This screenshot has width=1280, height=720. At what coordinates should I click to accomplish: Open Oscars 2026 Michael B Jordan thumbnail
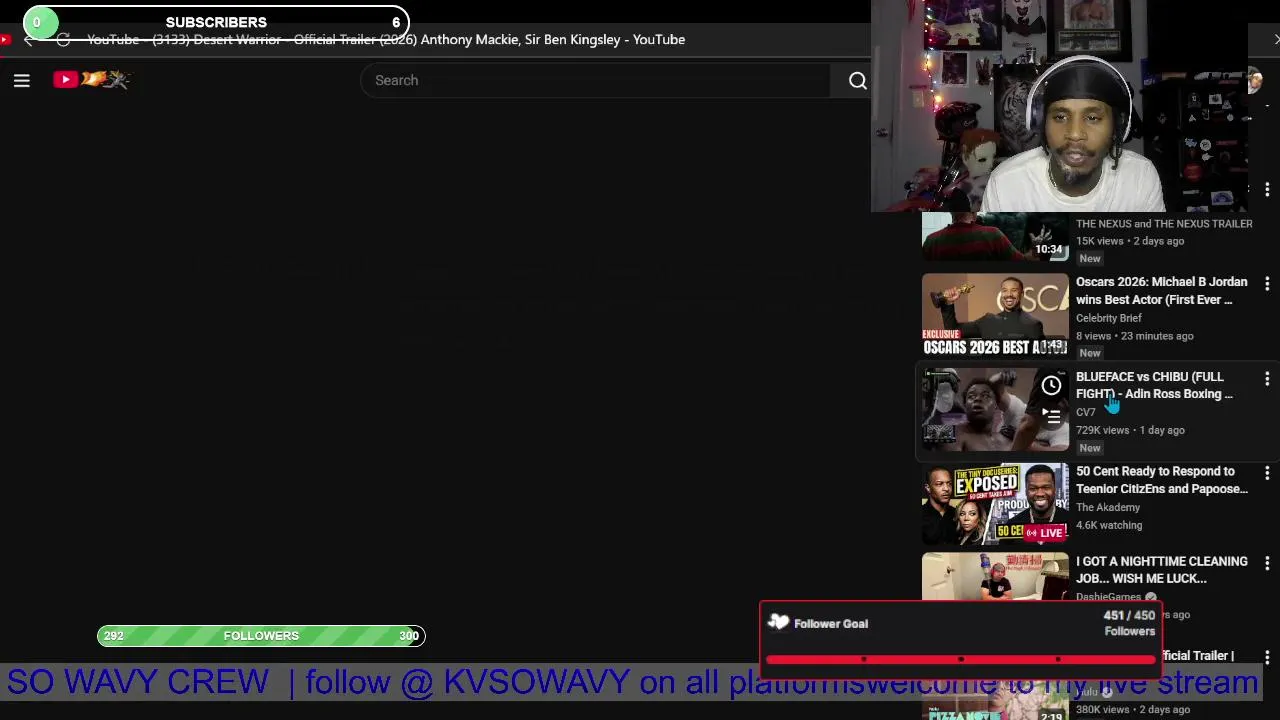click(995, 315)
